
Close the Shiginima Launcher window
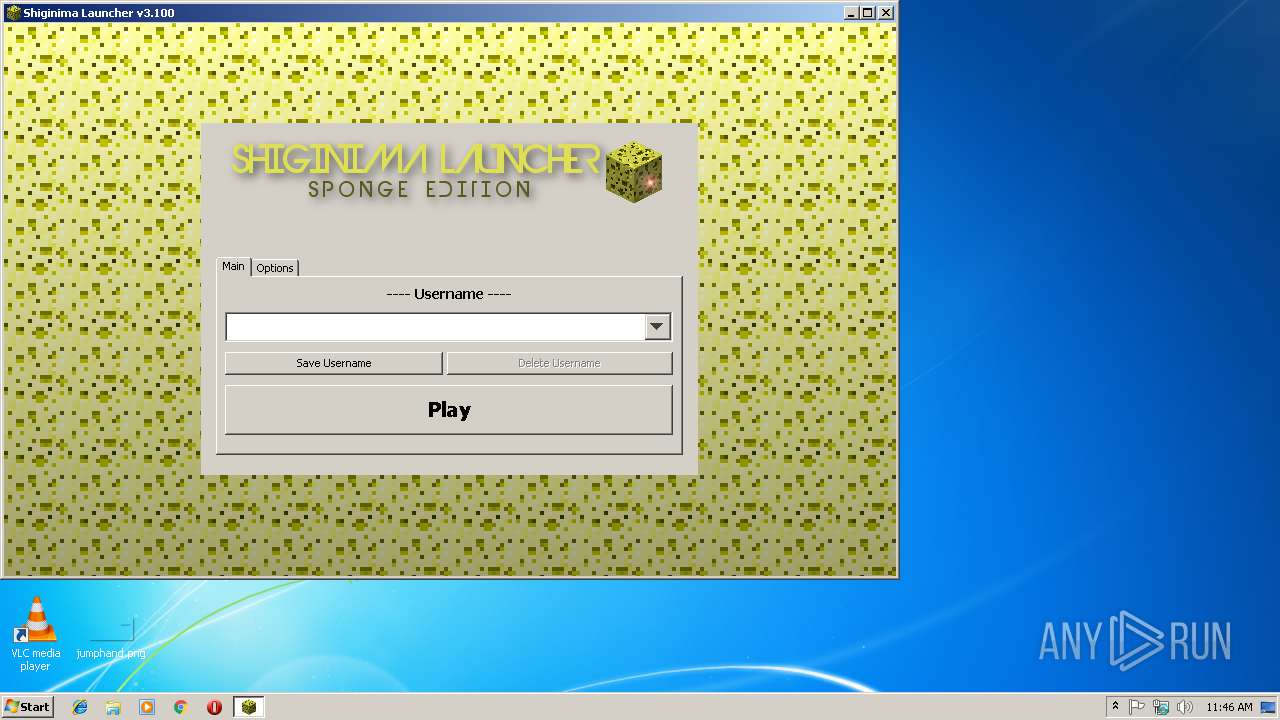(x=885, y=13)
